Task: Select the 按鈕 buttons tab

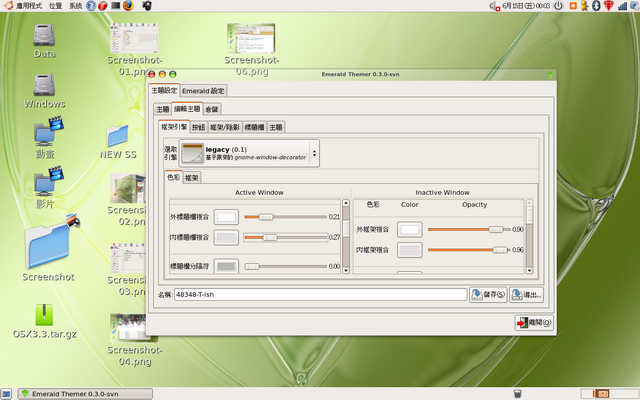Action: click(x=198, y=127)
